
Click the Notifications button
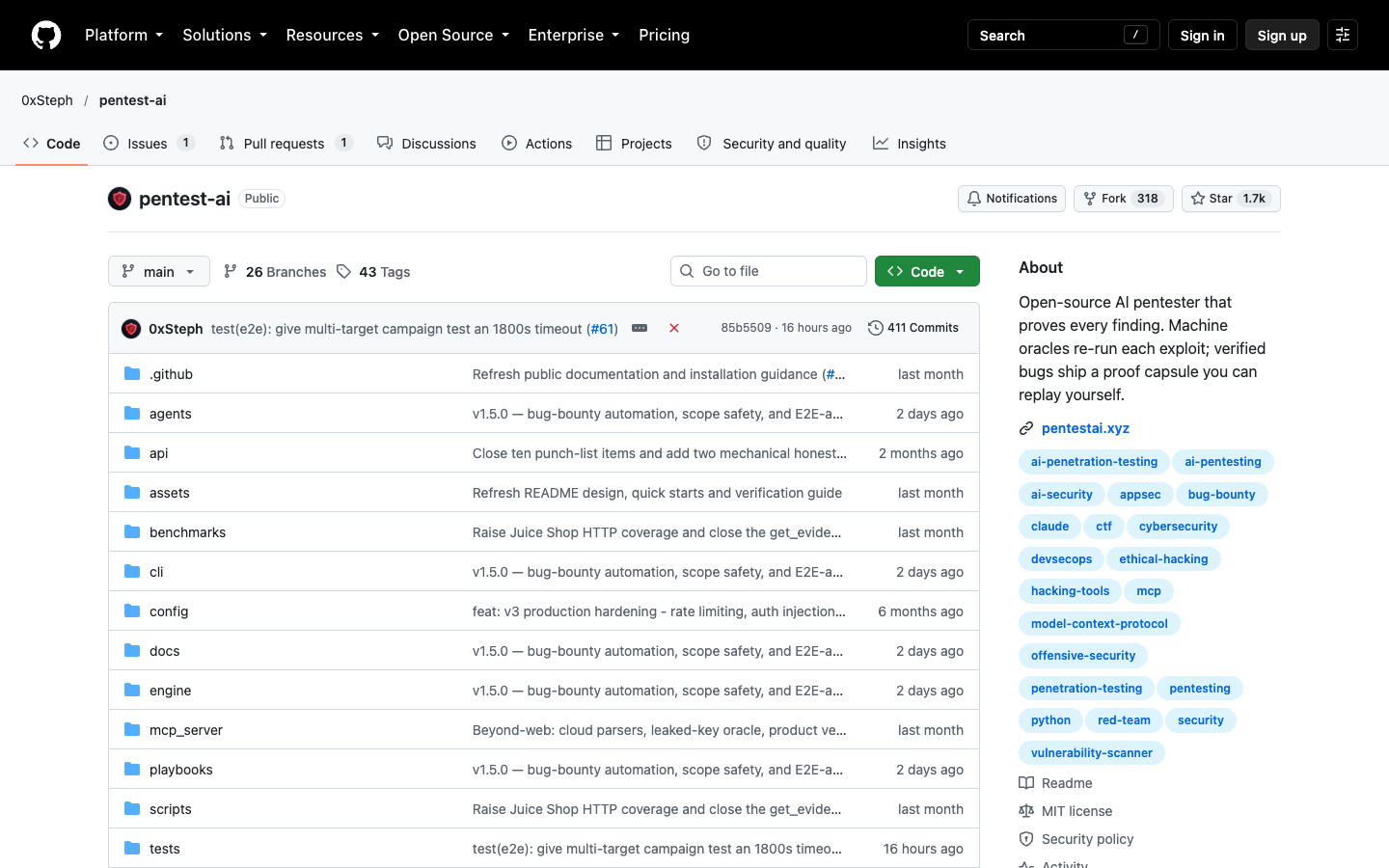click(x=1012, y=199)
